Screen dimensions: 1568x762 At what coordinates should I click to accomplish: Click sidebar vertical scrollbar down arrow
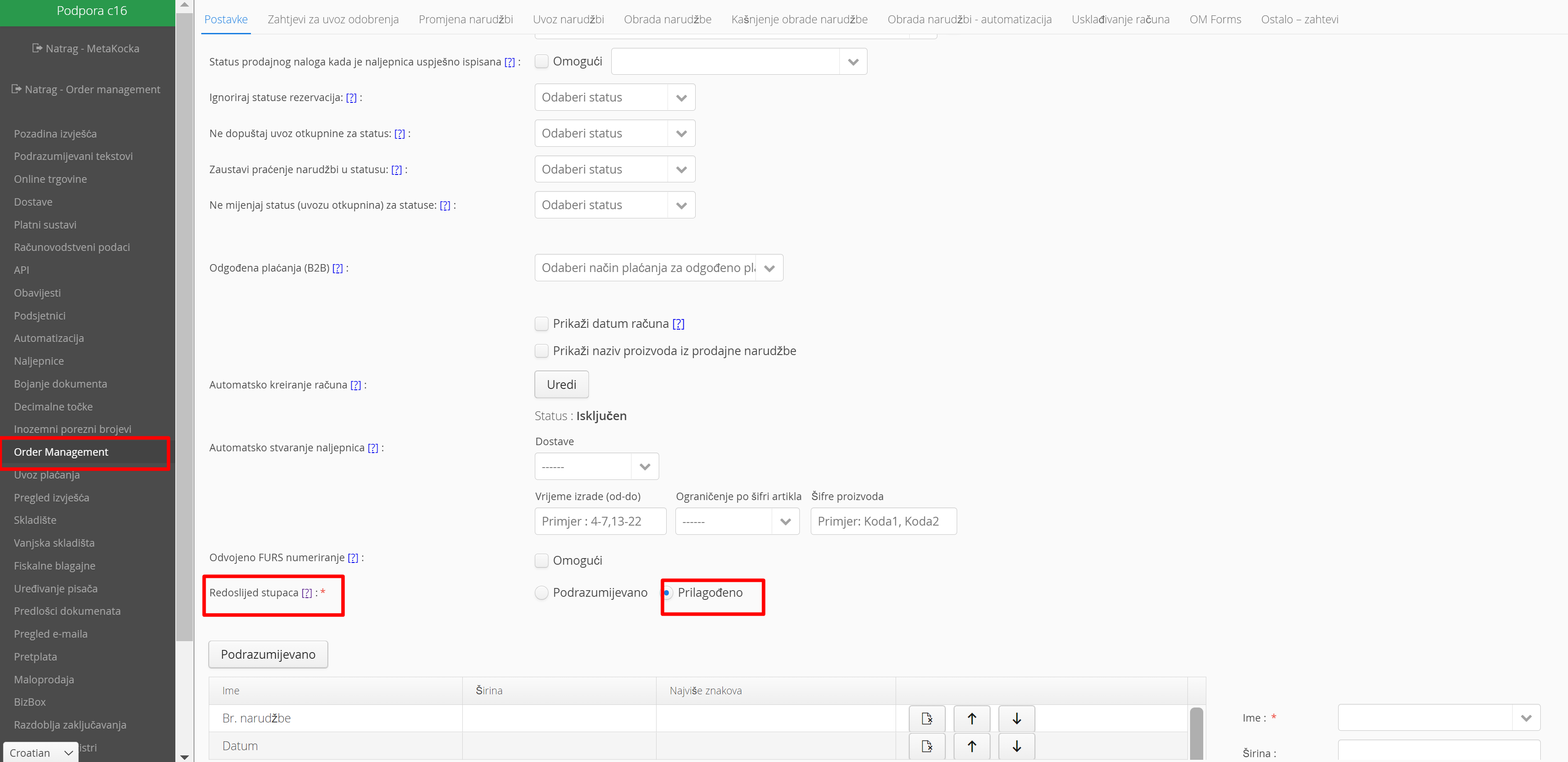(185, 757)
